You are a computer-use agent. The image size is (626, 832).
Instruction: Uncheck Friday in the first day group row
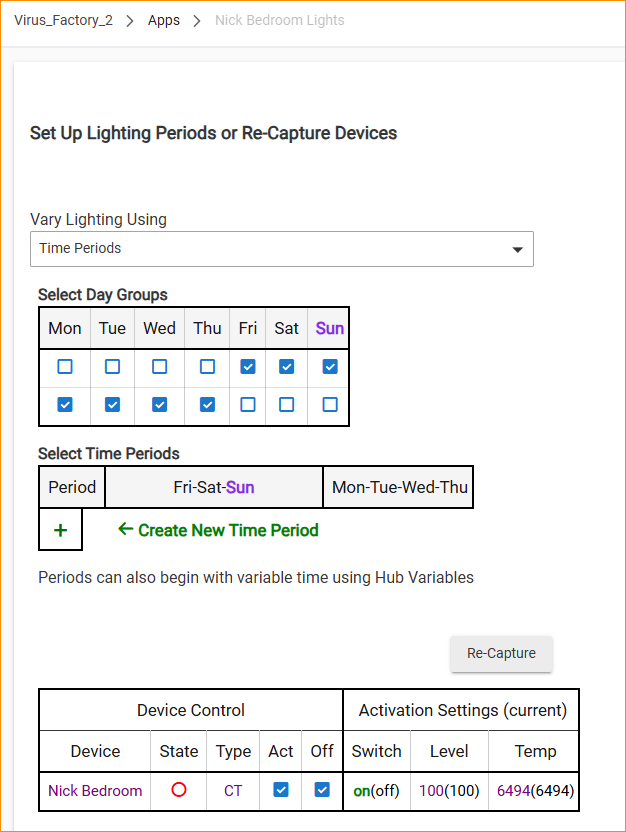[248, 367]
